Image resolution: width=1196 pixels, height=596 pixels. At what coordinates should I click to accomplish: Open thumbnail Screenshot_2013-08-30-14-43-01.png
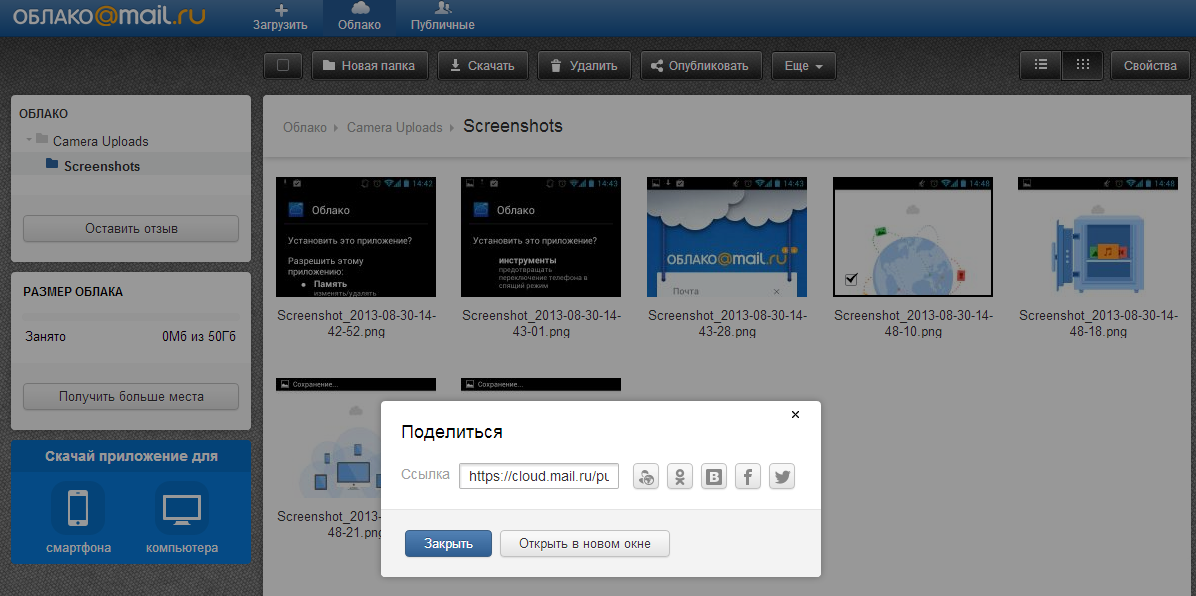pos(541,237)
